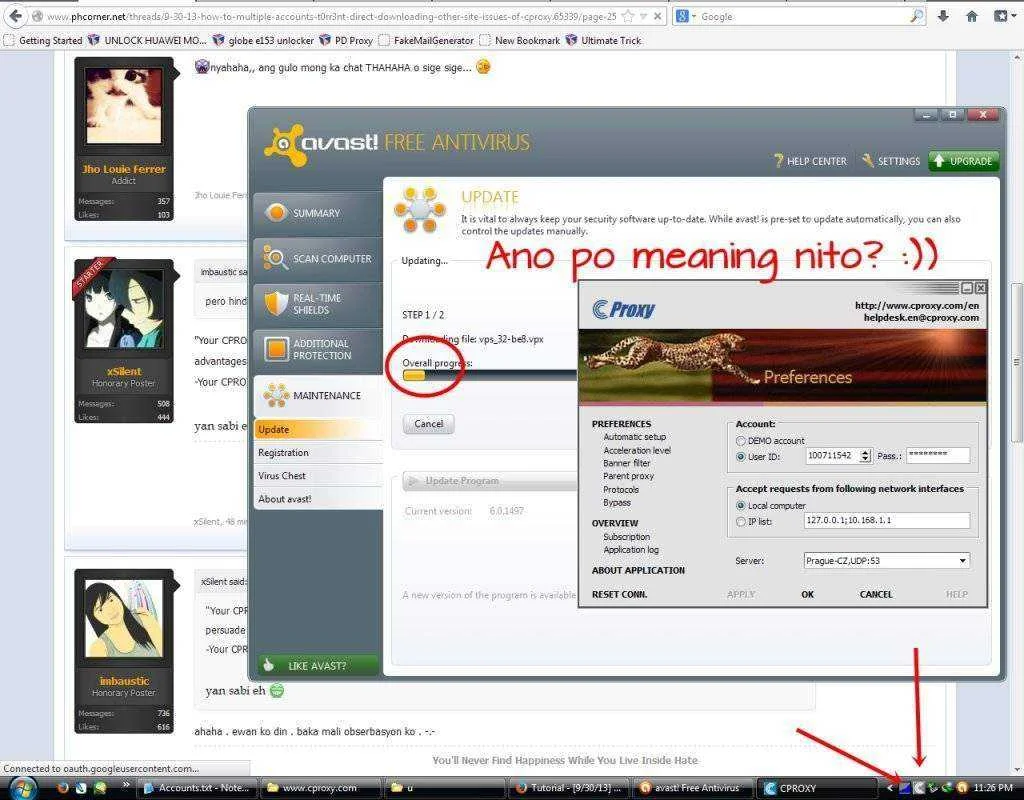This screenshot has width=1024, height=800.
Task: Open Automatic setup in CProxy preferences
Action: (x=634, y=437)
